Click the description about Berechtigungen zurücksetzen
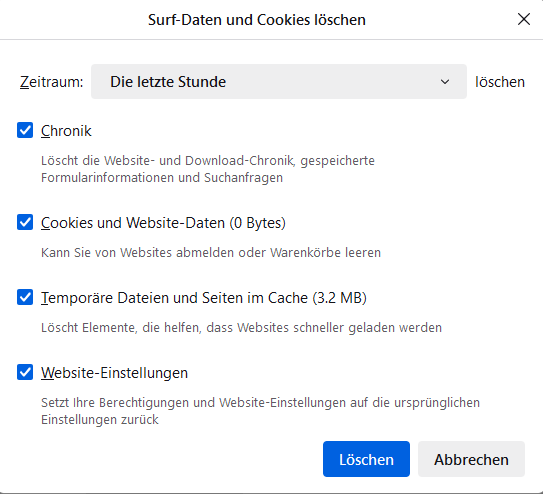This screenshot has width=543, height=494. coord(260,411)
